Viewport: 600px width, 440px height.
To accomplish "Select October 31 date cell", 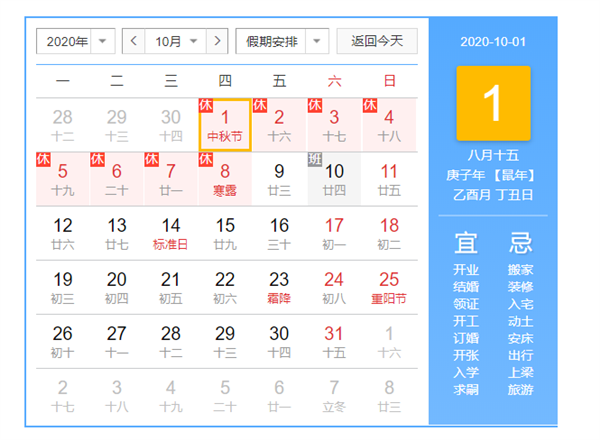I will pos(334,341).
